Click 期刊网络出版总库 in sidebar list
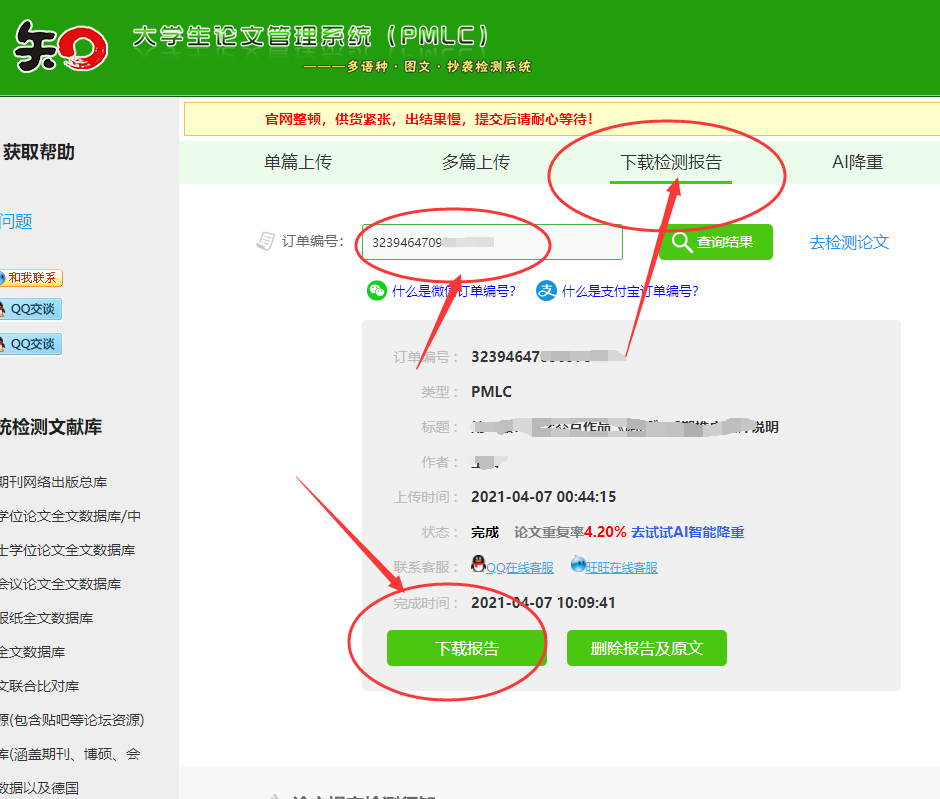 click(x=54, y=483)
